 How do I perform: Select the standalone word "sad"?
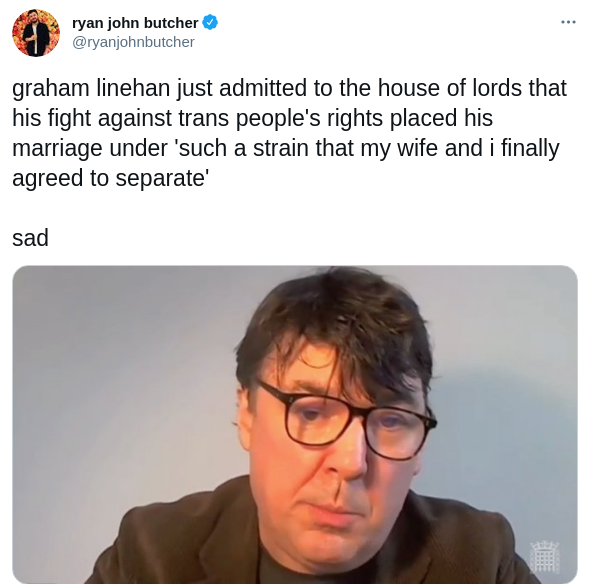[x=30, y=238]
